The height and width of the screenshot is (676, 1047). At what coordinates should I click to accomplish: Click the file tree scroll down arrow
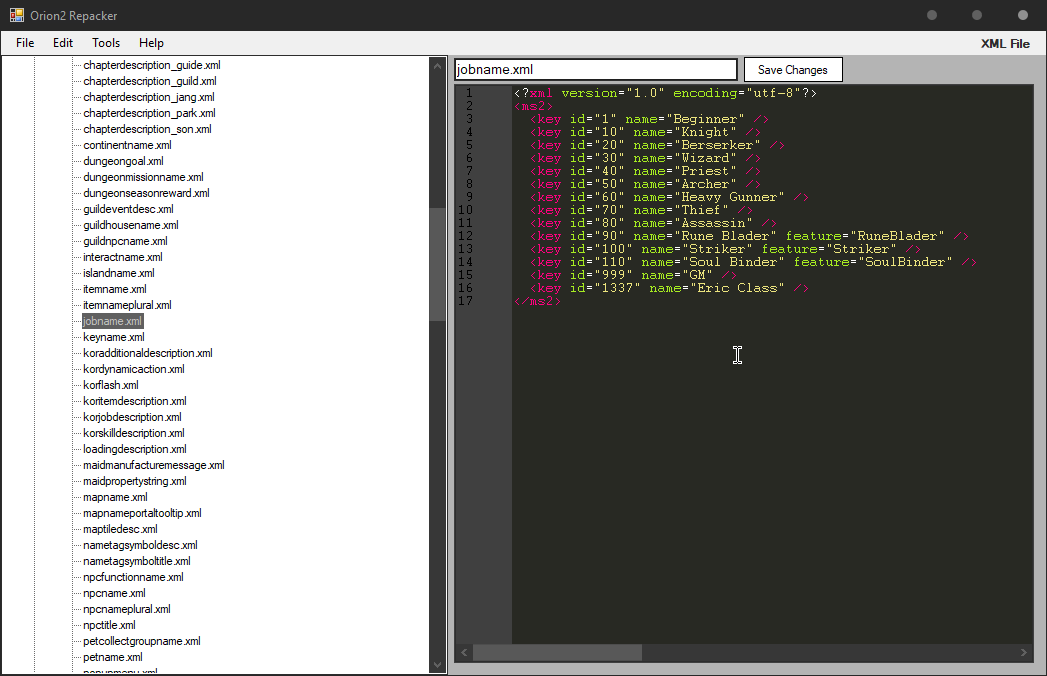[437, 665]
